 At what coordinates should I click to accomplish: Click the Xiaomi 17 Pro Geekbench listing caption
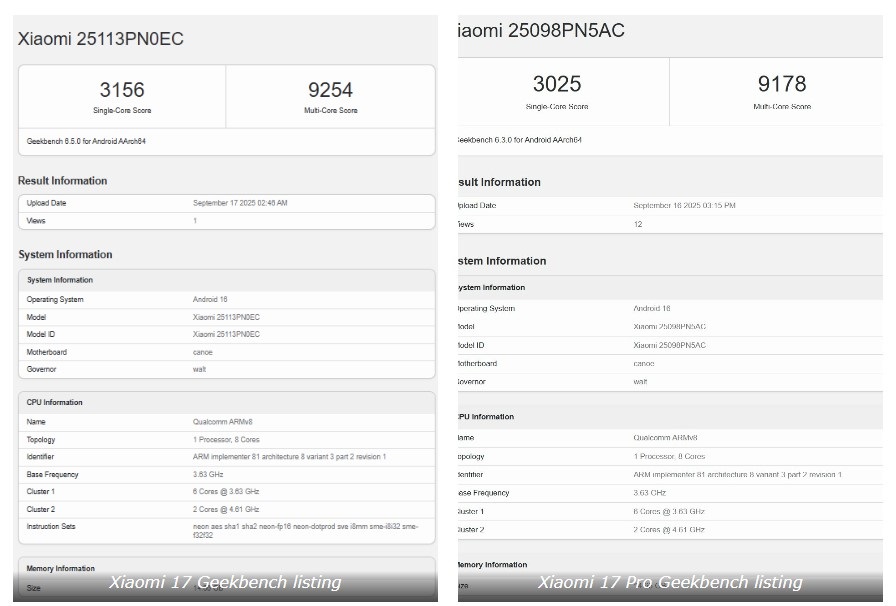coord(670,582)
